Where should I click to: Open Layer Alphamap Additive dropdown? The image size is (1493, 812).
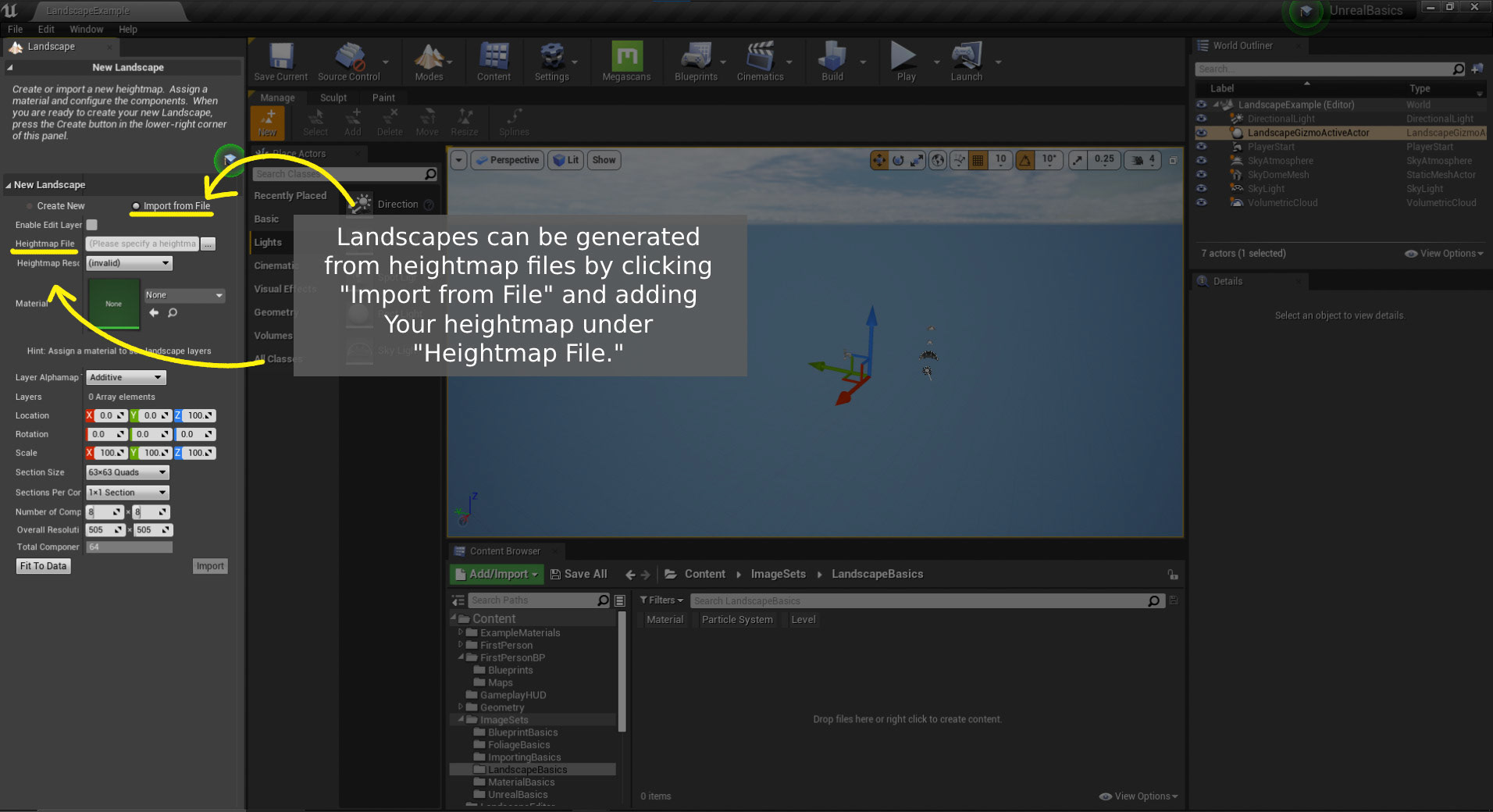click(126, 377)
